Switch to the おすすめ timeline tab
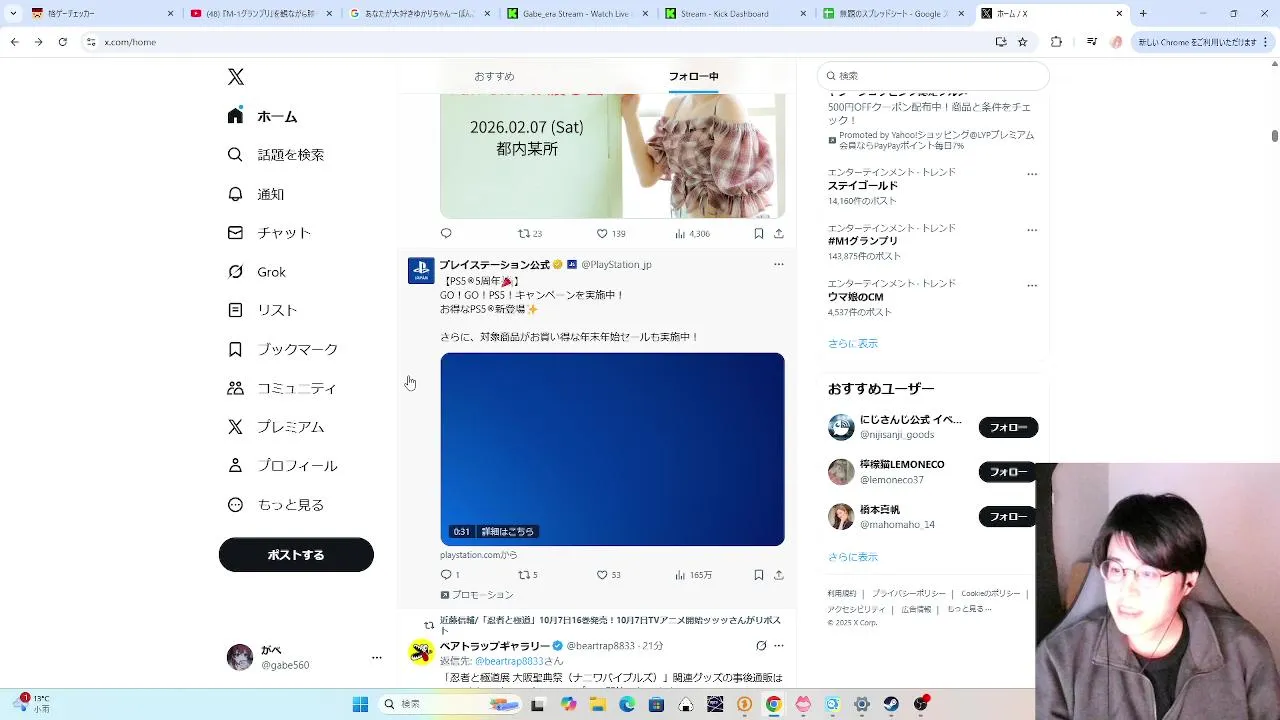 tap(494, 76)
